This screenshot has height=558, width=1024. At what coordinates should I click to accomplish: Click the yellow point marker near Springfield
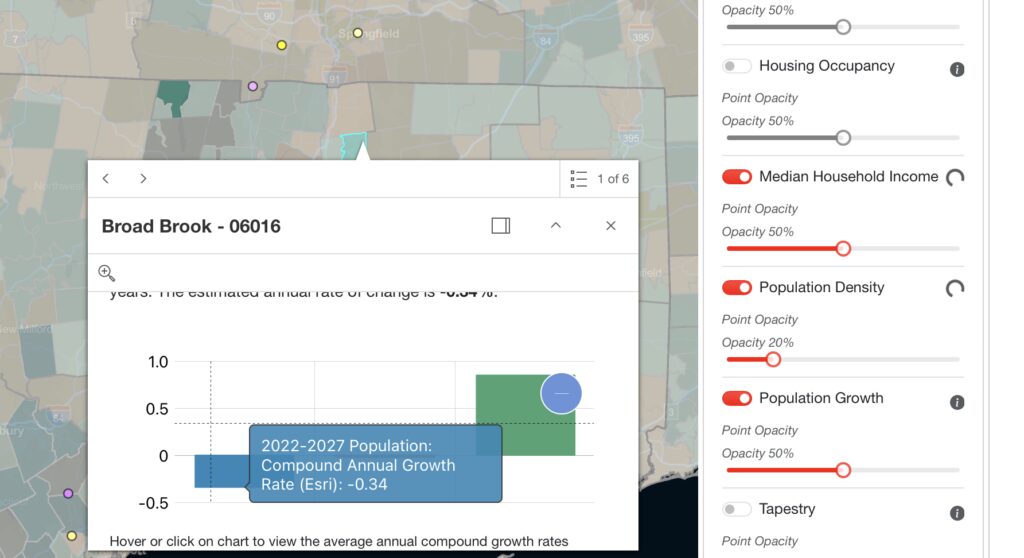click(x=358, y=33)
